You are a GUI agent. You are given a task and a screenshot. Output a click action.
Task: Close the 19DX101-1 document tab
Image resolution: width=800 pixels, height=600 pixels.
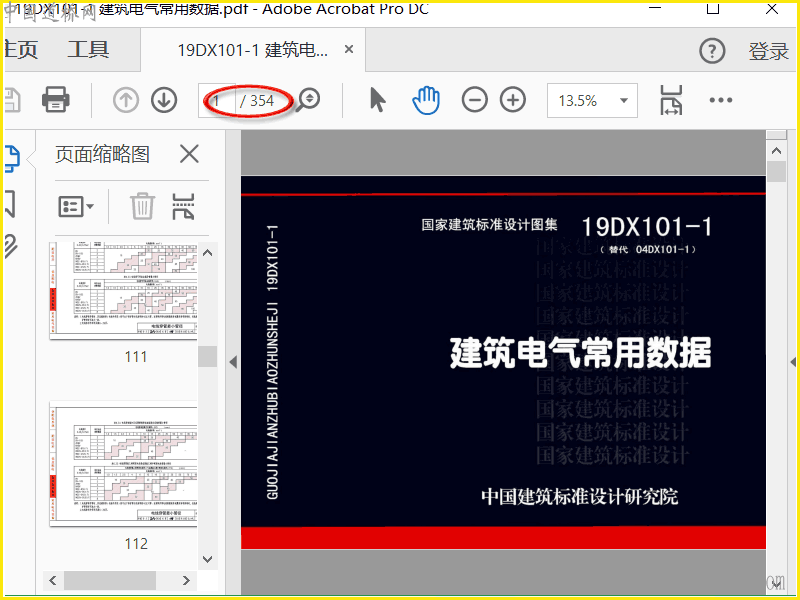(349, 49)
